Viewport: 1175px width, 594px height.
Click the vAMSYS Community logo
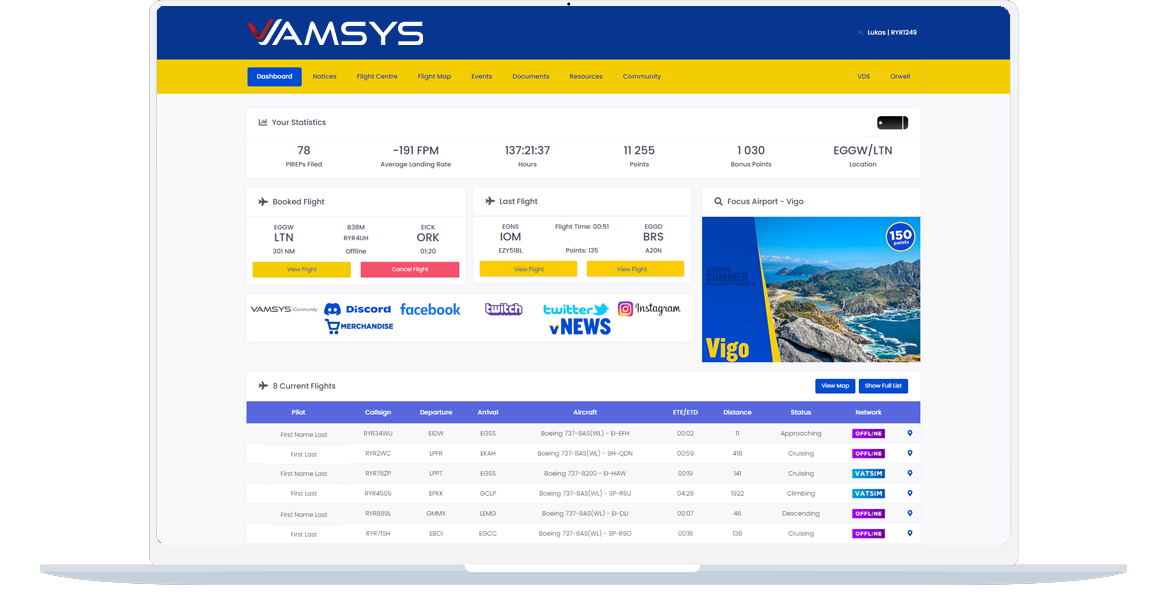click(x=284, y=309)
